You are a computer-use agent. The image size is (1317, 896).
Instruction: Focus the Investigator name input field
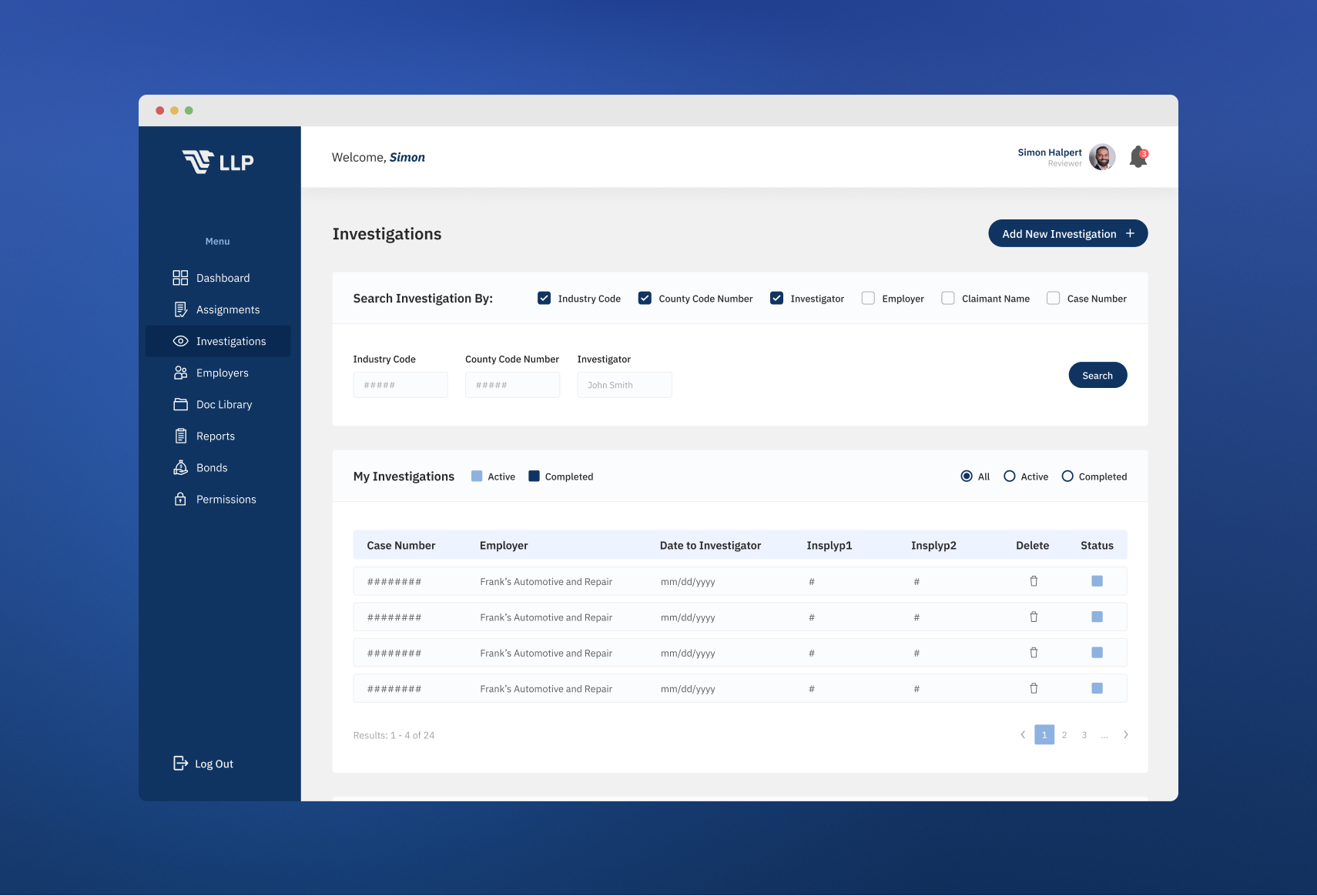click(624, 385)
